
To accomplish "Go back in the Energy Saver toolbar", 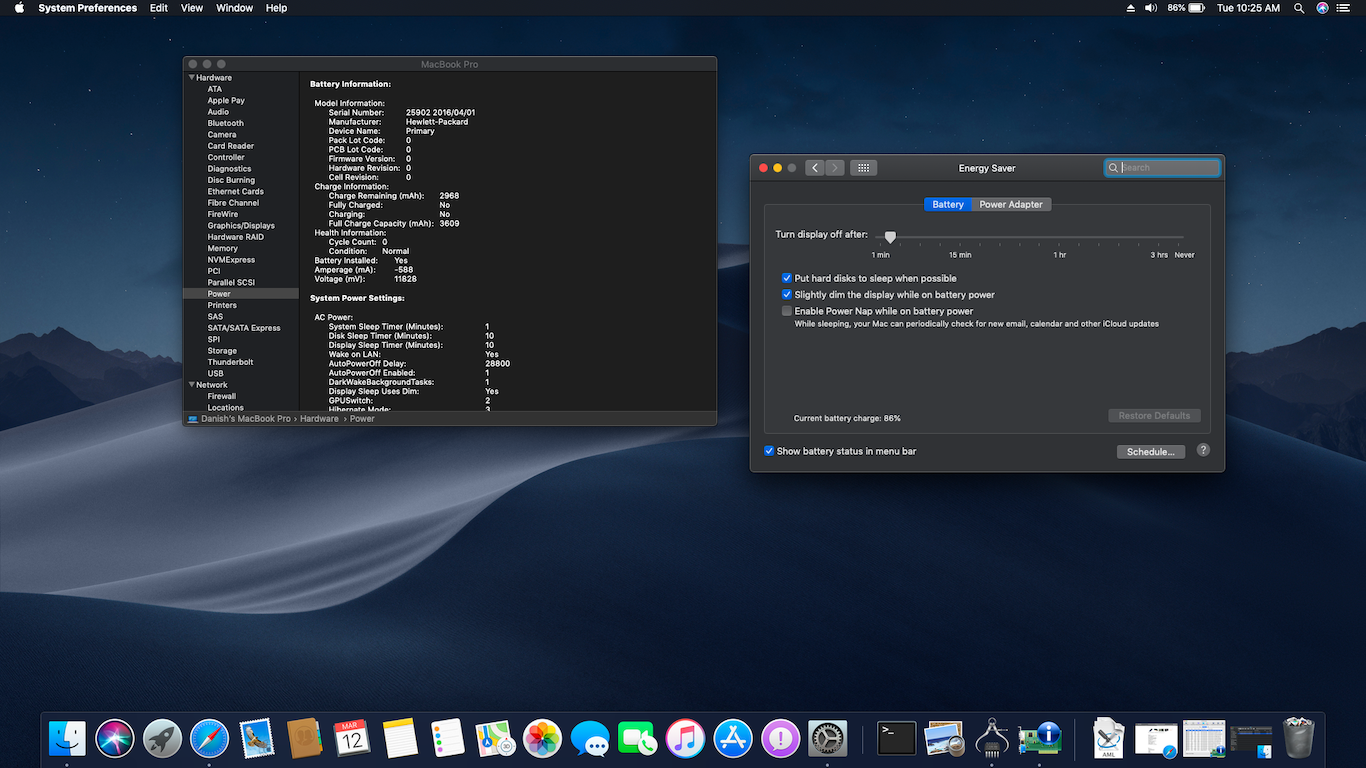I will point(815,168).
